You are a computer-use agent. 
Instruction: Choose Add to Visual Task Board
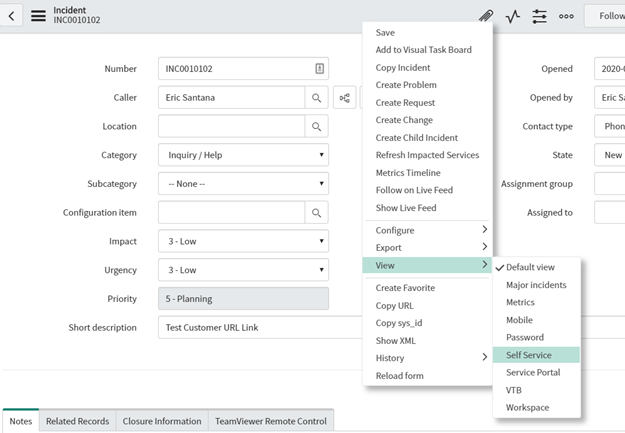427,50
